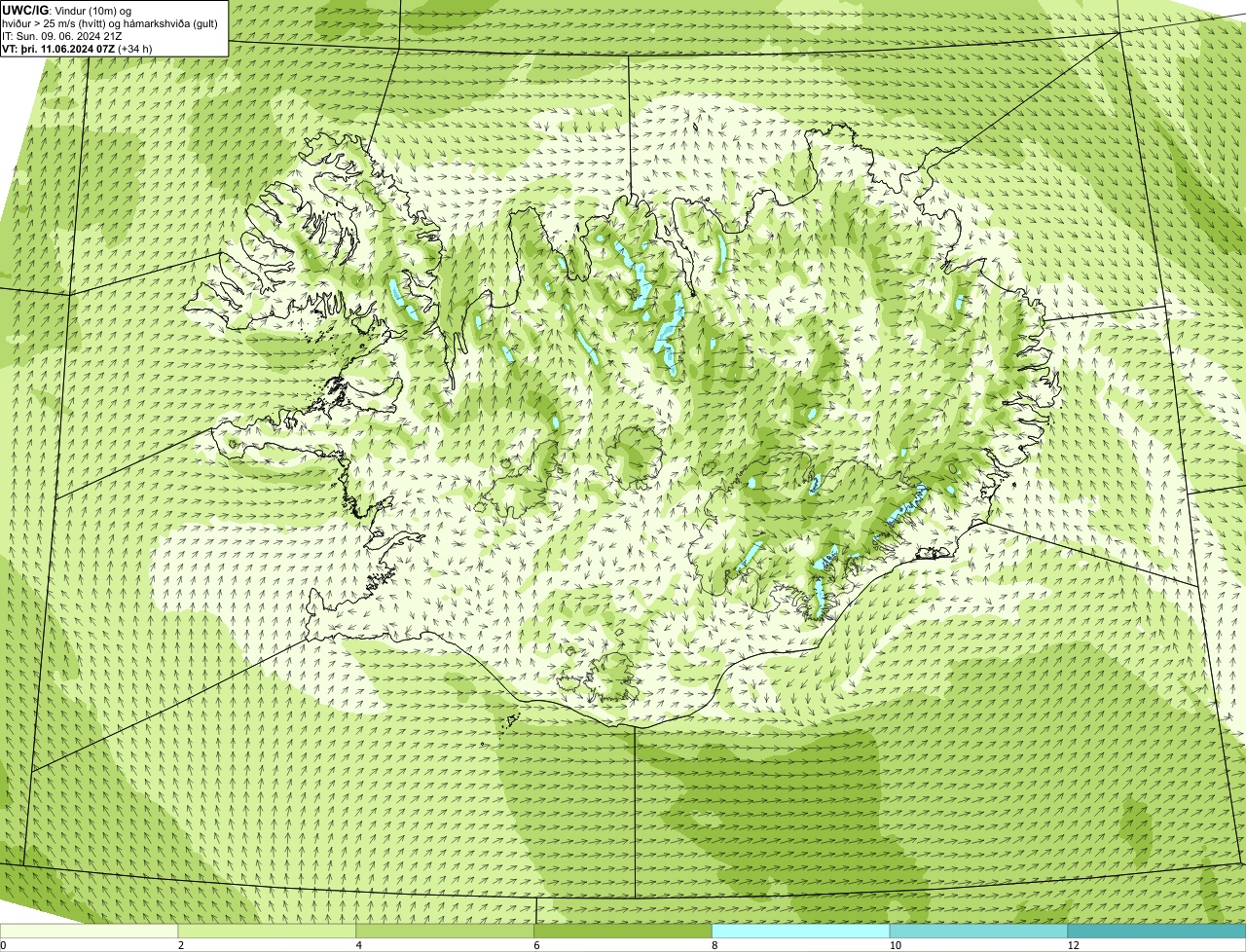Click the "UWC/IG: Vindur (10m) og" title line
This screenshot has height=952, width=1246.
point(67,10)
